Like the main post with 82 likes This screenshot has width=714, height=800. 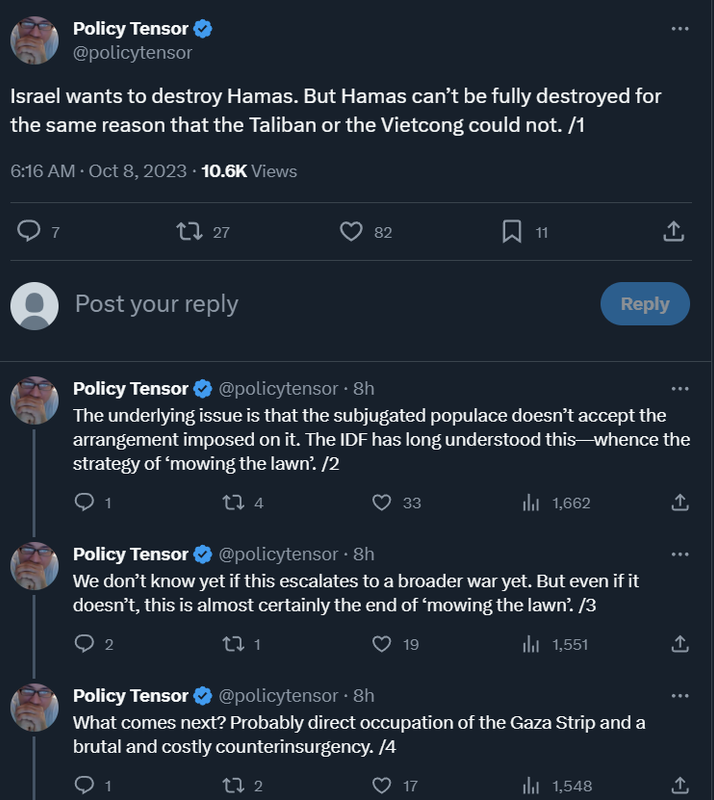(x=351, y=232)
